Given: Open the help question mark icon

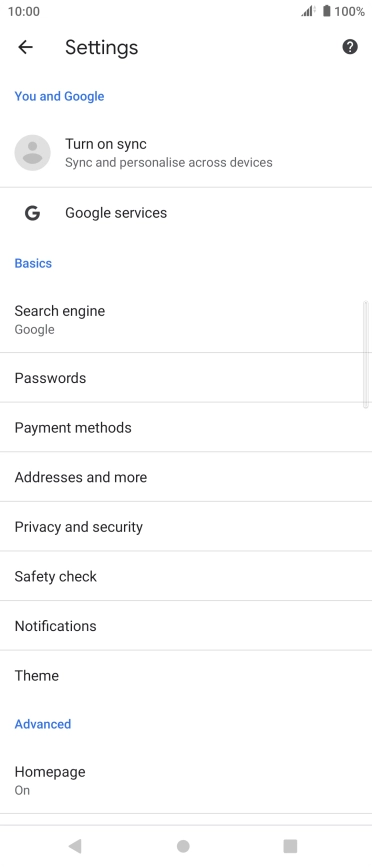Looking at the screenshot, I should point(350,47).
